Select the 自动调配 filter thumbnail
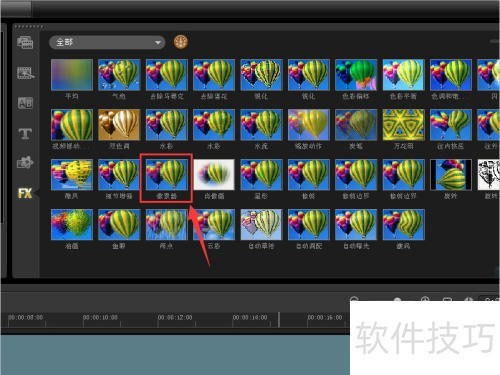This screenshot has width=500, height=375. coord(309,225)
